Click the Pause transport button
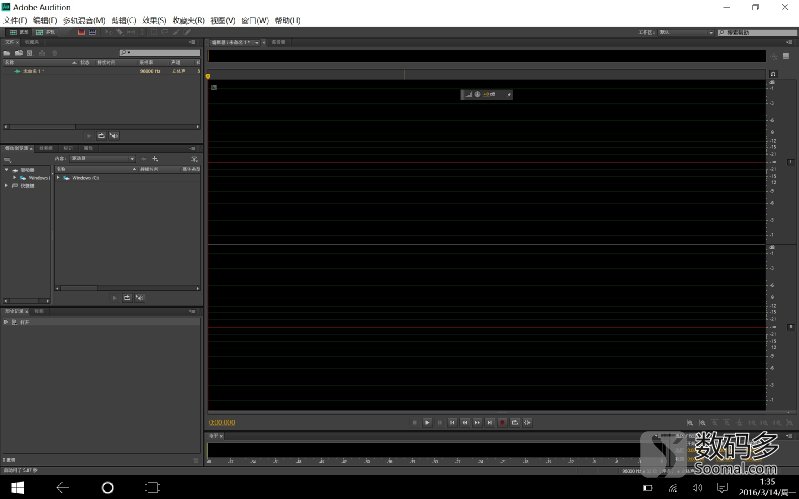This screenshot has height=499, width=799. [440, 423]
